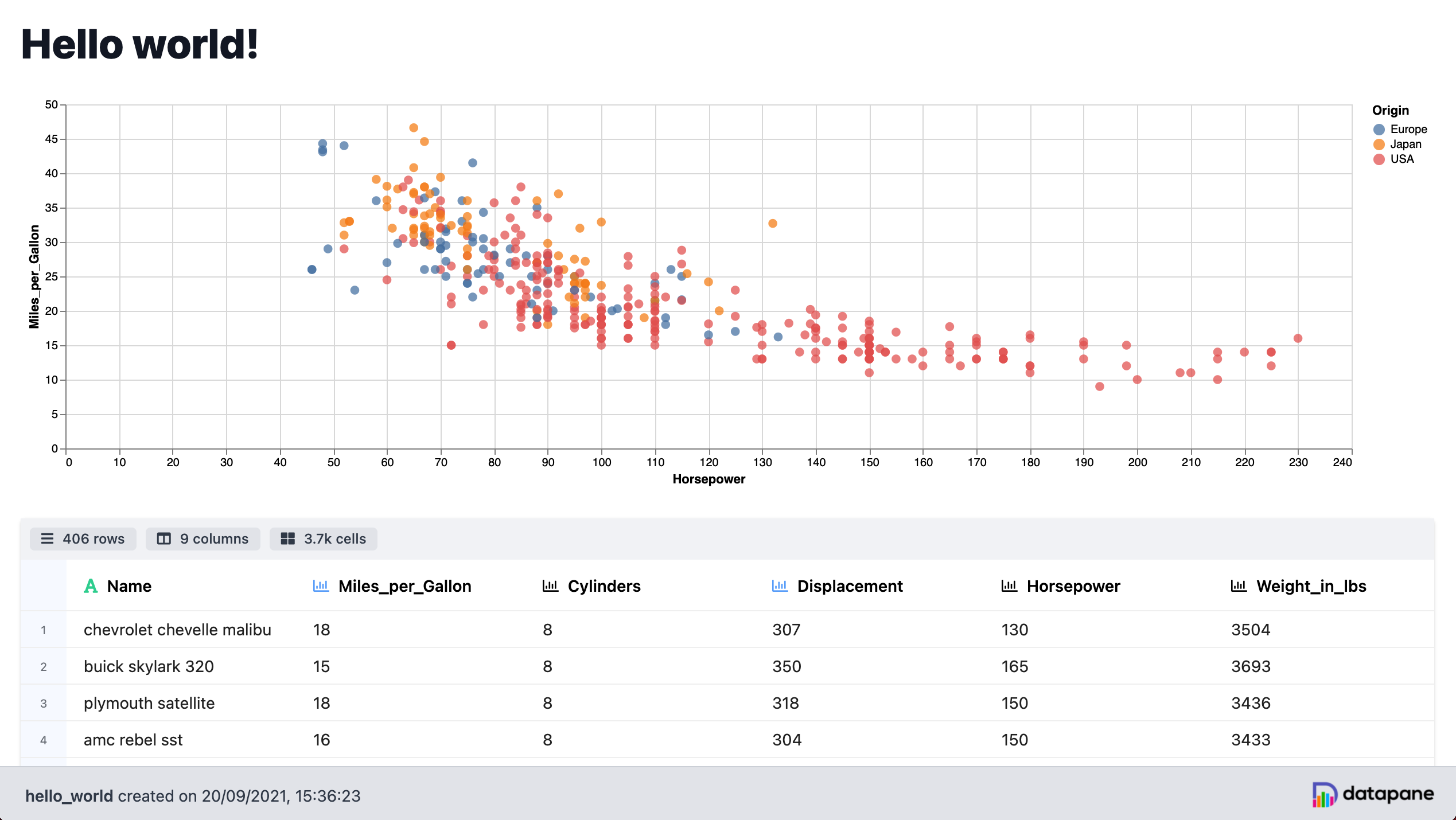Click the Horsepower column header to sort
Screen dimensions: 1456x820
1074,585
